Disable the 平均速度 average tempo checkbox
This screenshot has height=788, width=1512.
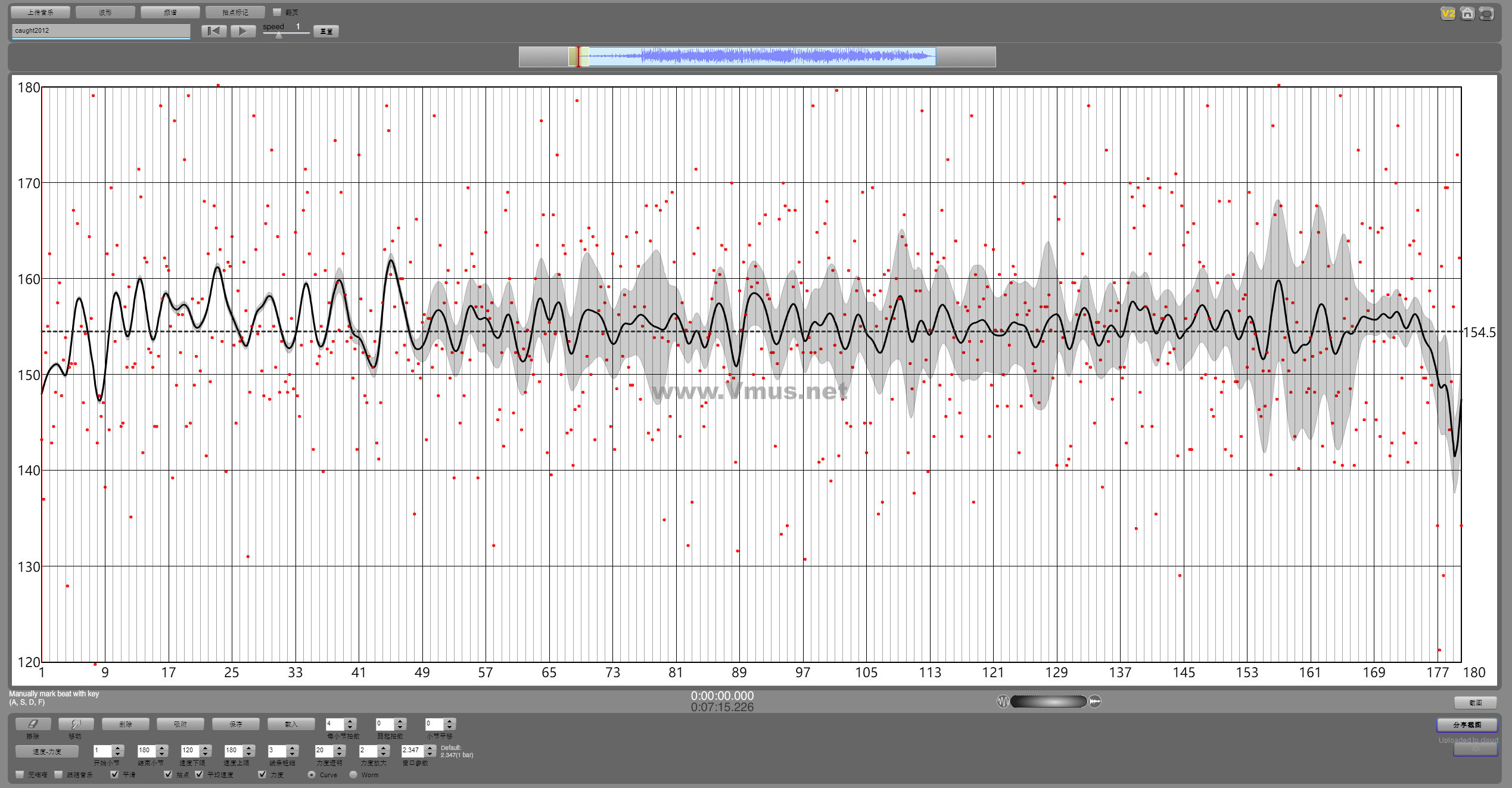(199, 774)
